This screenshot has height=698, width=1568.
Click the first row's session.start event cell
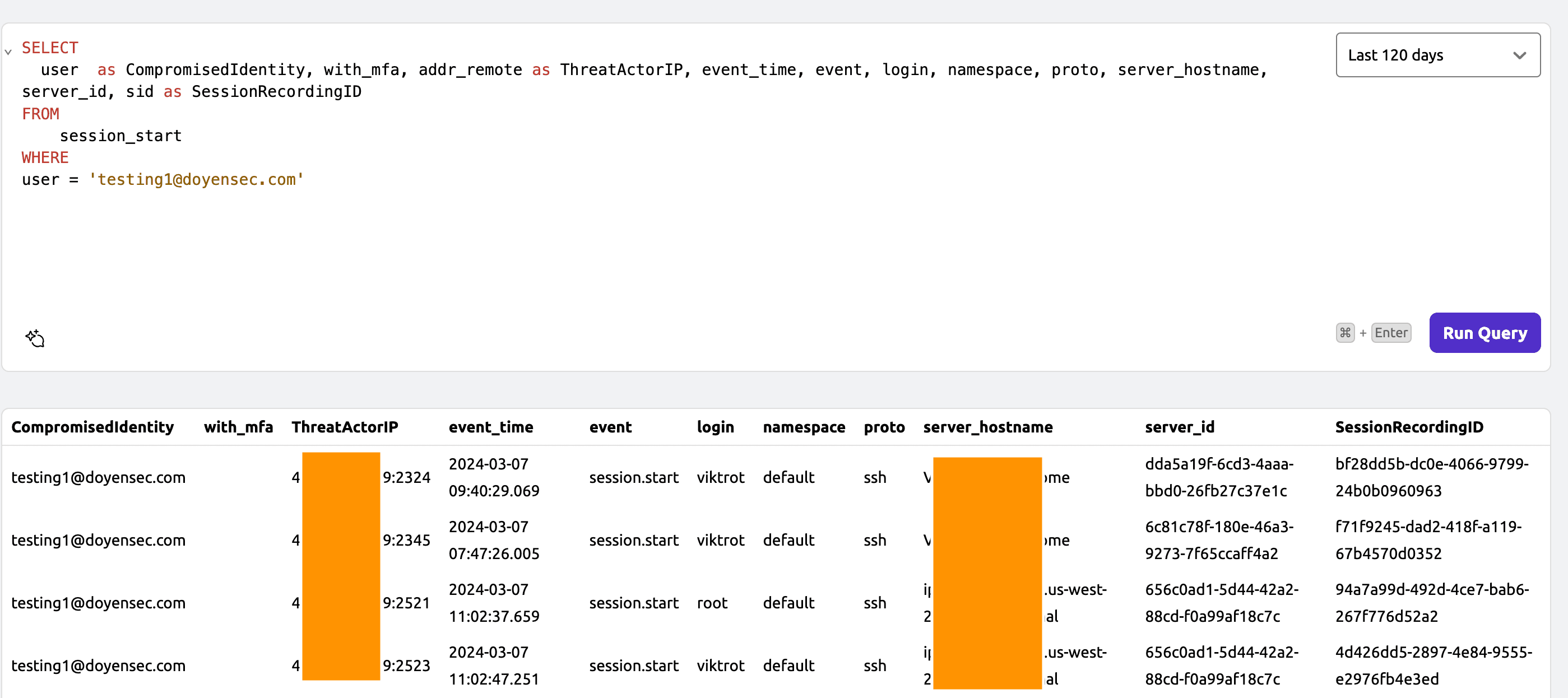tap(634, 477)
